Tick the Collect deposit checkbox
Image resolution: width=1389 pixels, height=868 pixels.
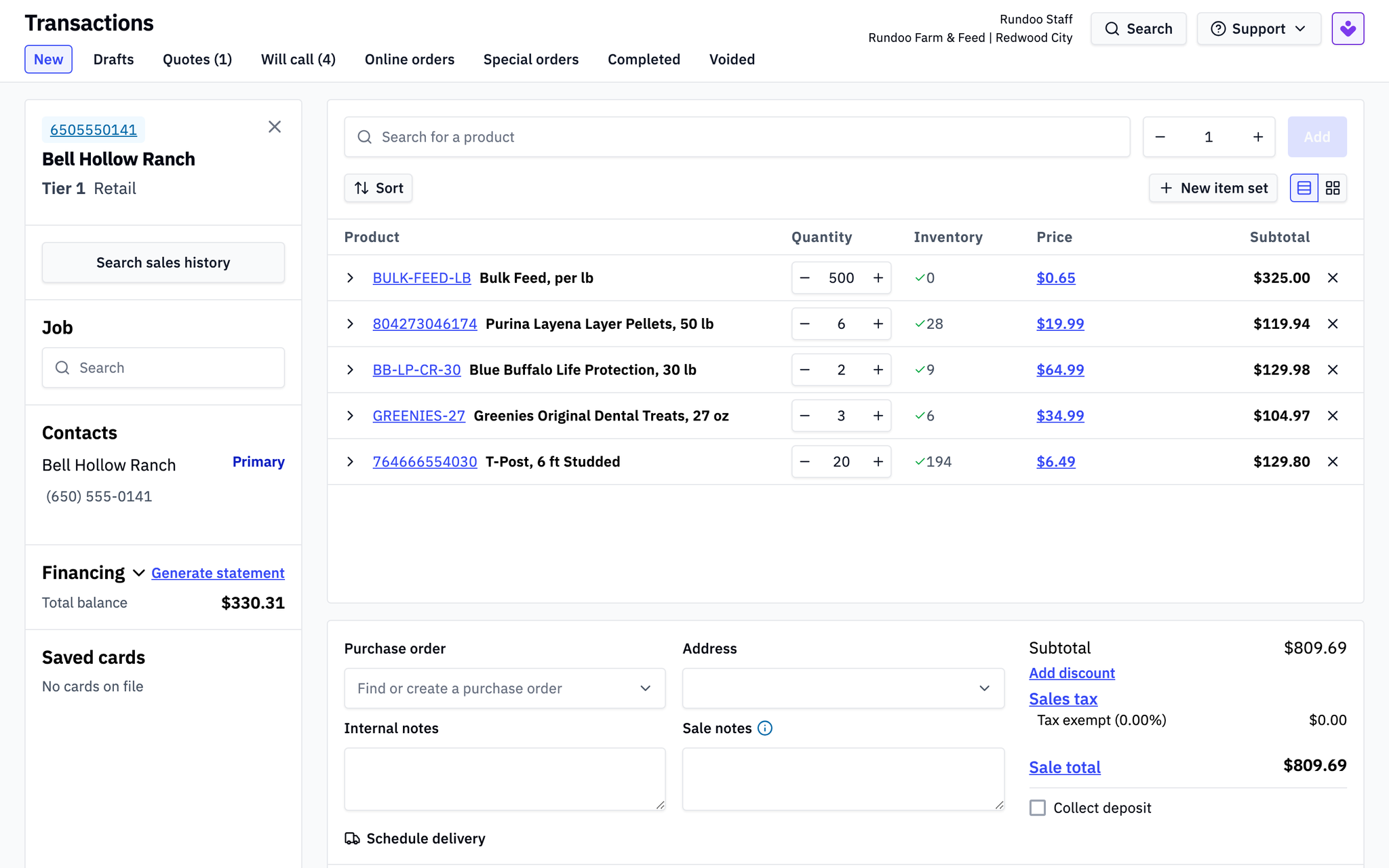(1038, 808)
